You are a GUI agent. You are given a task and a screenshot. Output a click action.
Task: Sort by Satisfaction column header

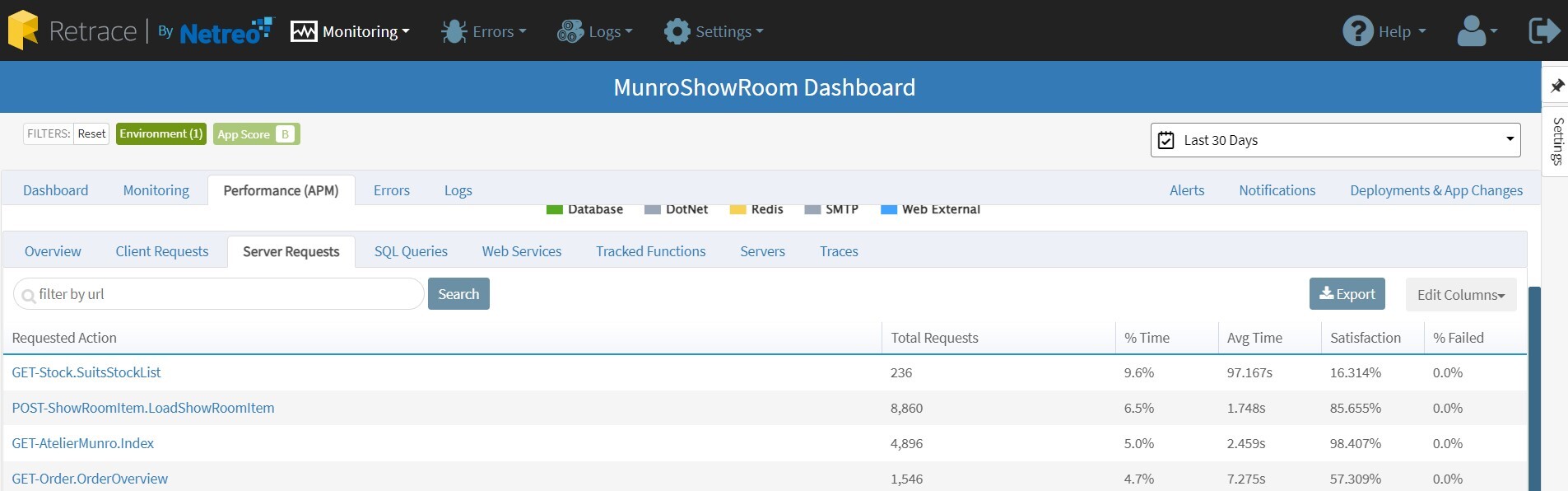point(1366,338)
